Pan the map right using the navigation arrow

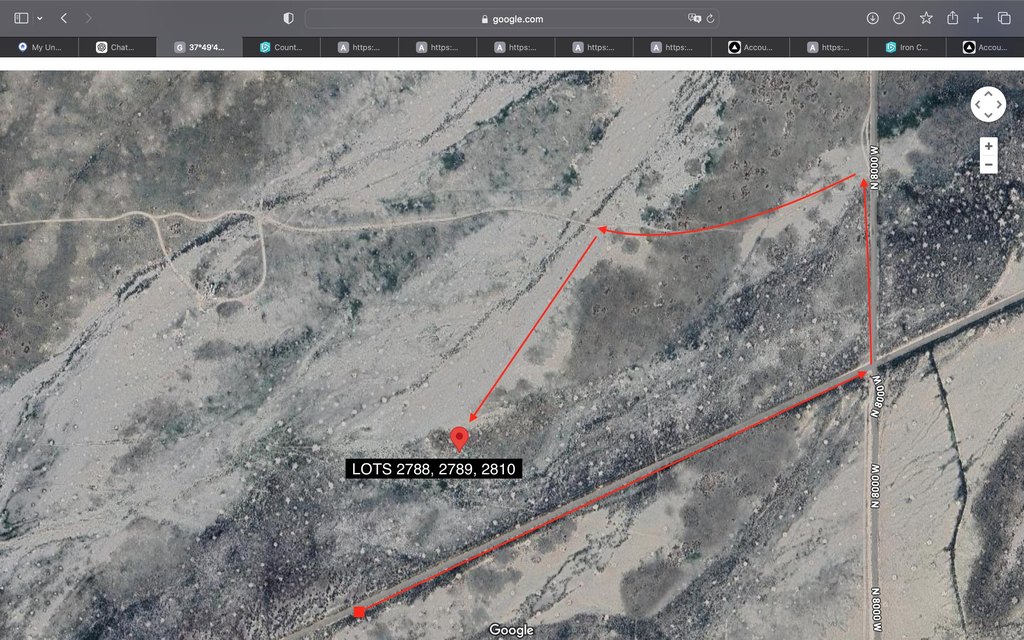click(x=999, y=104)
